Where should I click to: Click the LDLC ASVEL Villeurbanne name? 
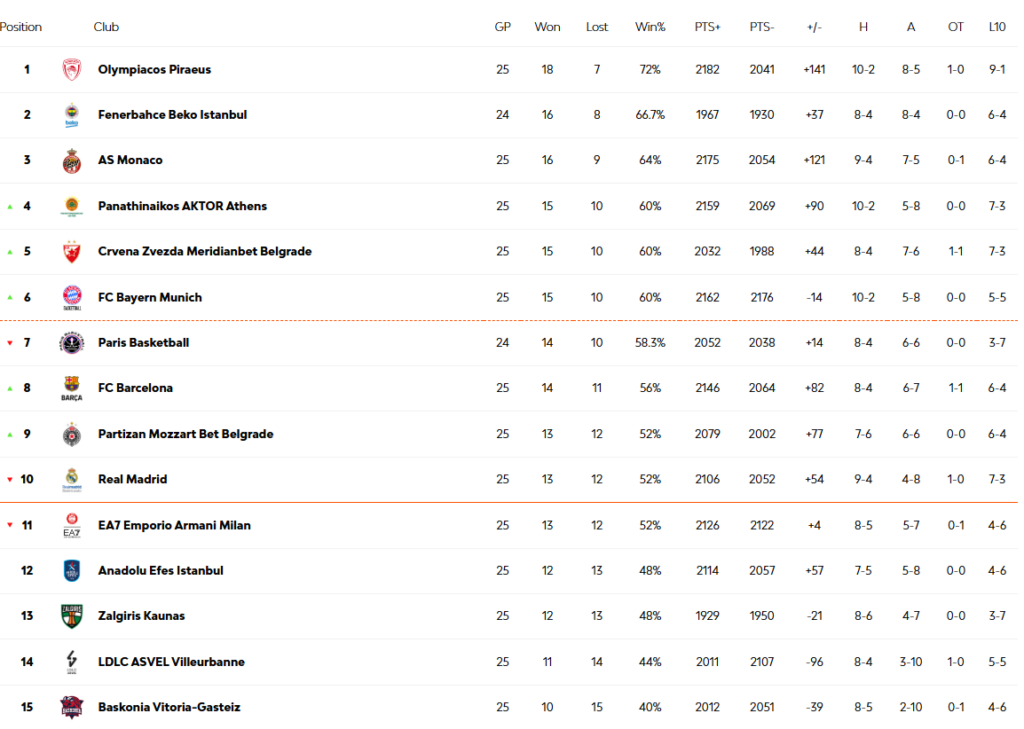click(x=171, y=662)
